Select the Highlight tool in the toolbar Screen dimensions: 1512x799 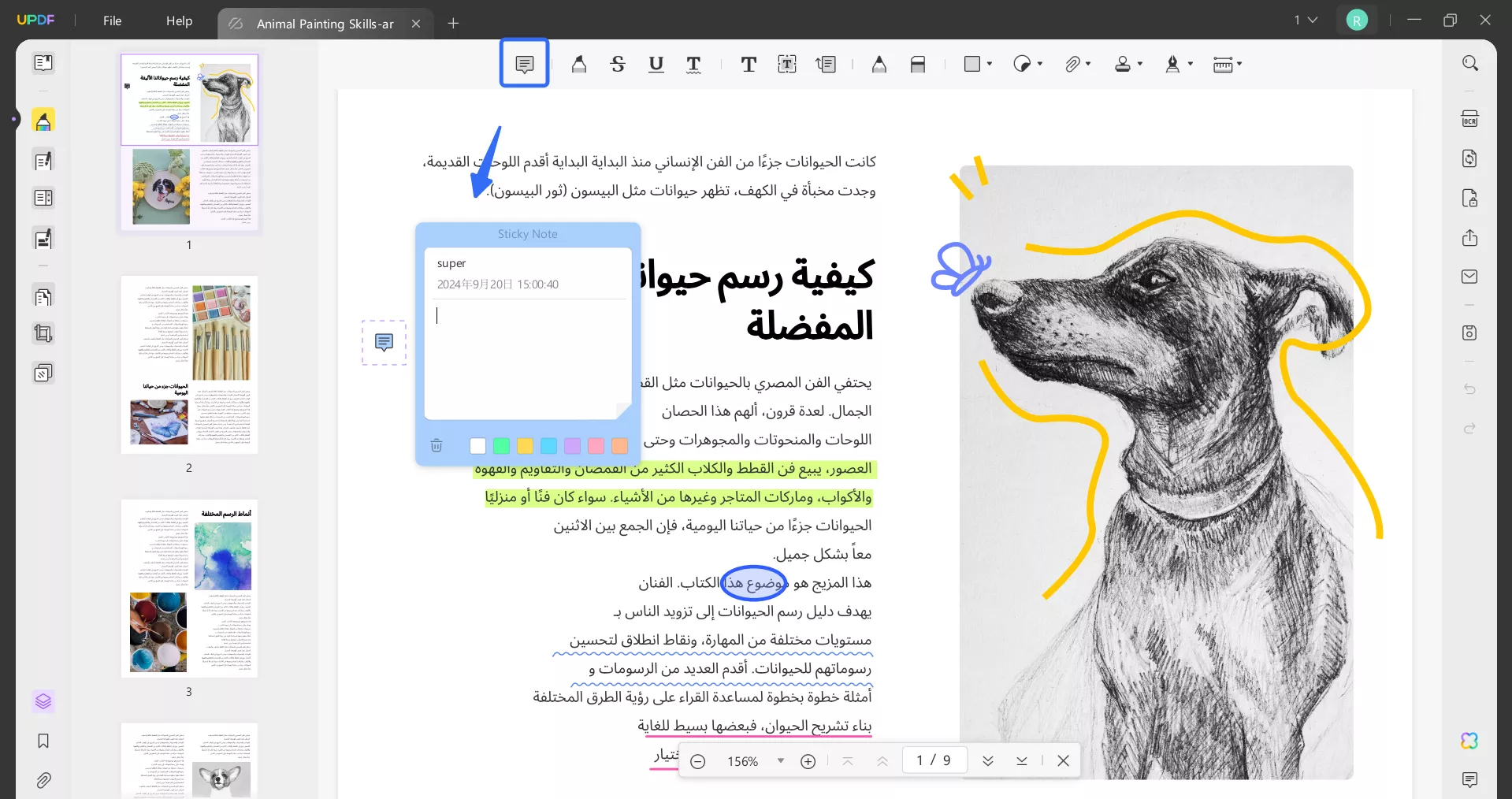point(579,64)
